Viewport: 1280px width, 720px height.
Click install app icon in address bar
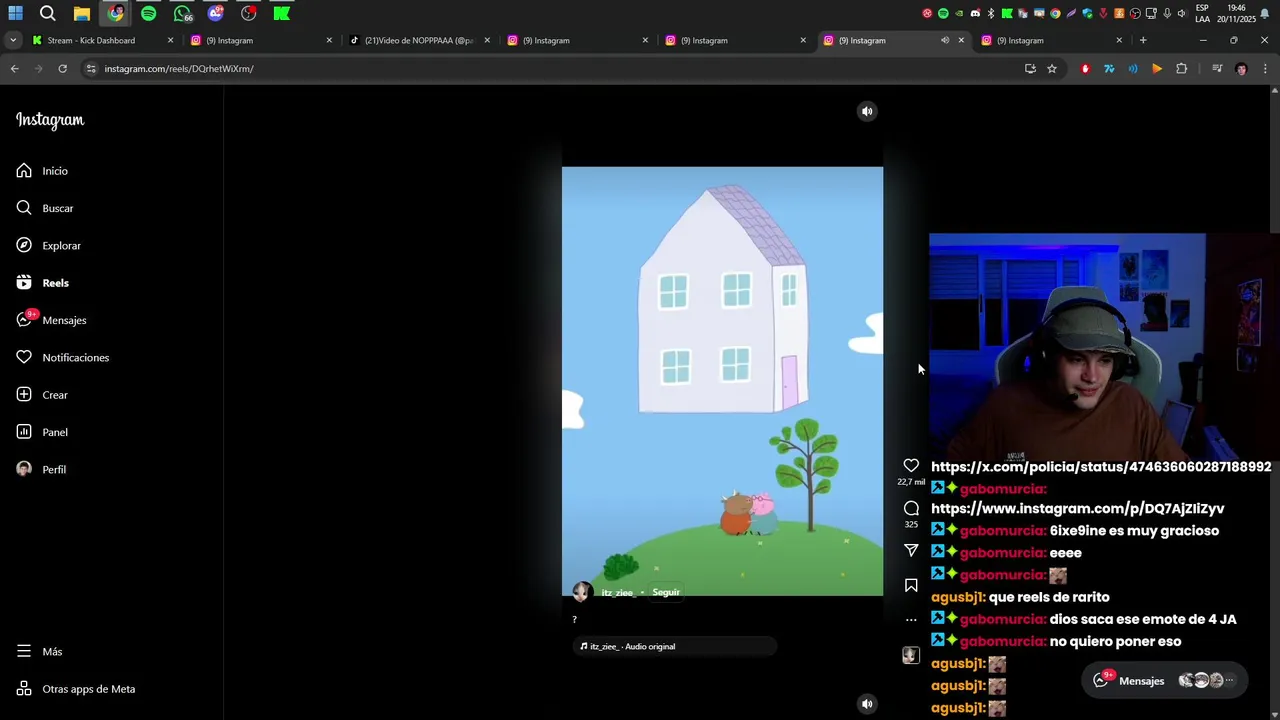(x=1030, y=69)
